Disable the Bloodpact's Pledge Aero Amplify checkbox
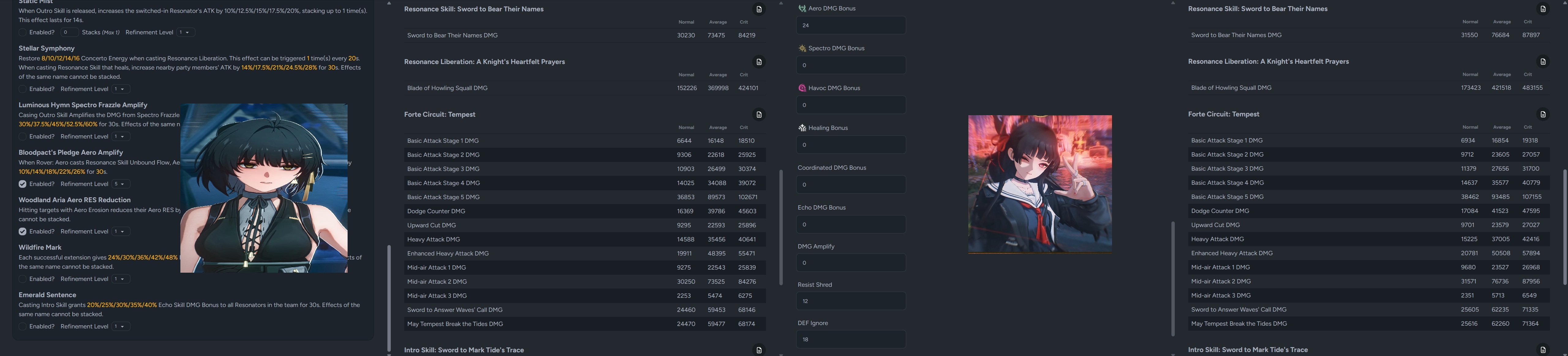The height and width of the screenshot is (356, 1568). pos(23,184)
